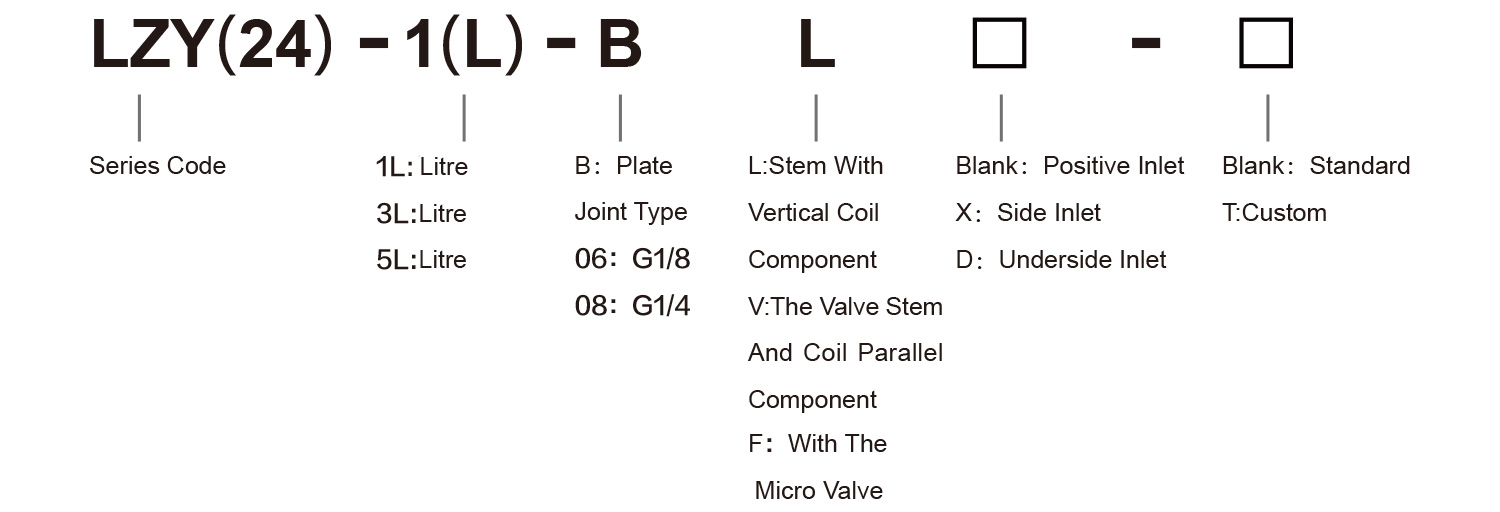Click the T:Custom option text
Image resolution: width=1500 pixels, height=512 pixels.
(x=1274, y=213)
